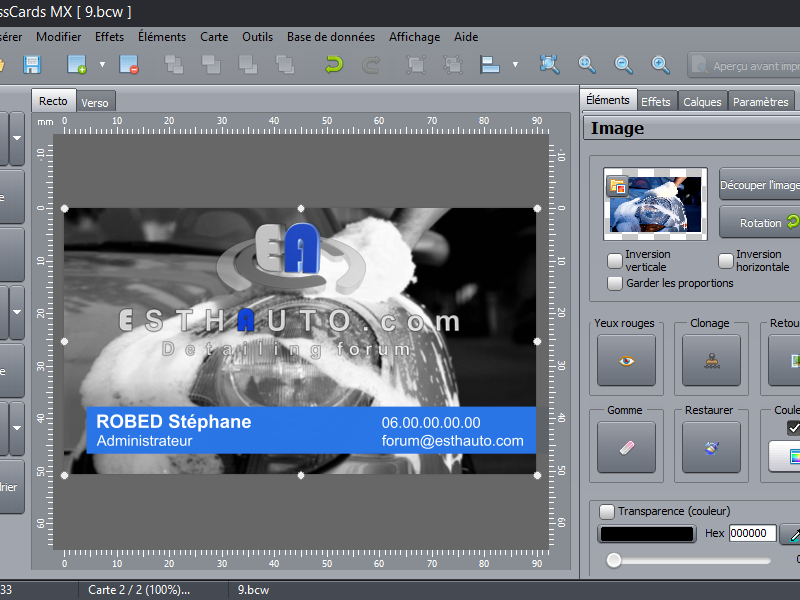Screen dimensions: 800x600
Task: Delete the card with the red minus icon
Action: coord(129,65)
